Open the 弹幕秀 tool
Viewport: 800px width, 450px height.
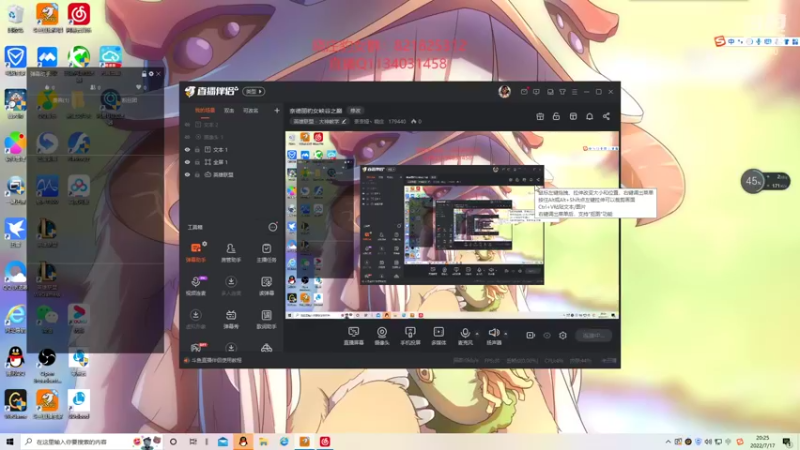(231, 319)
